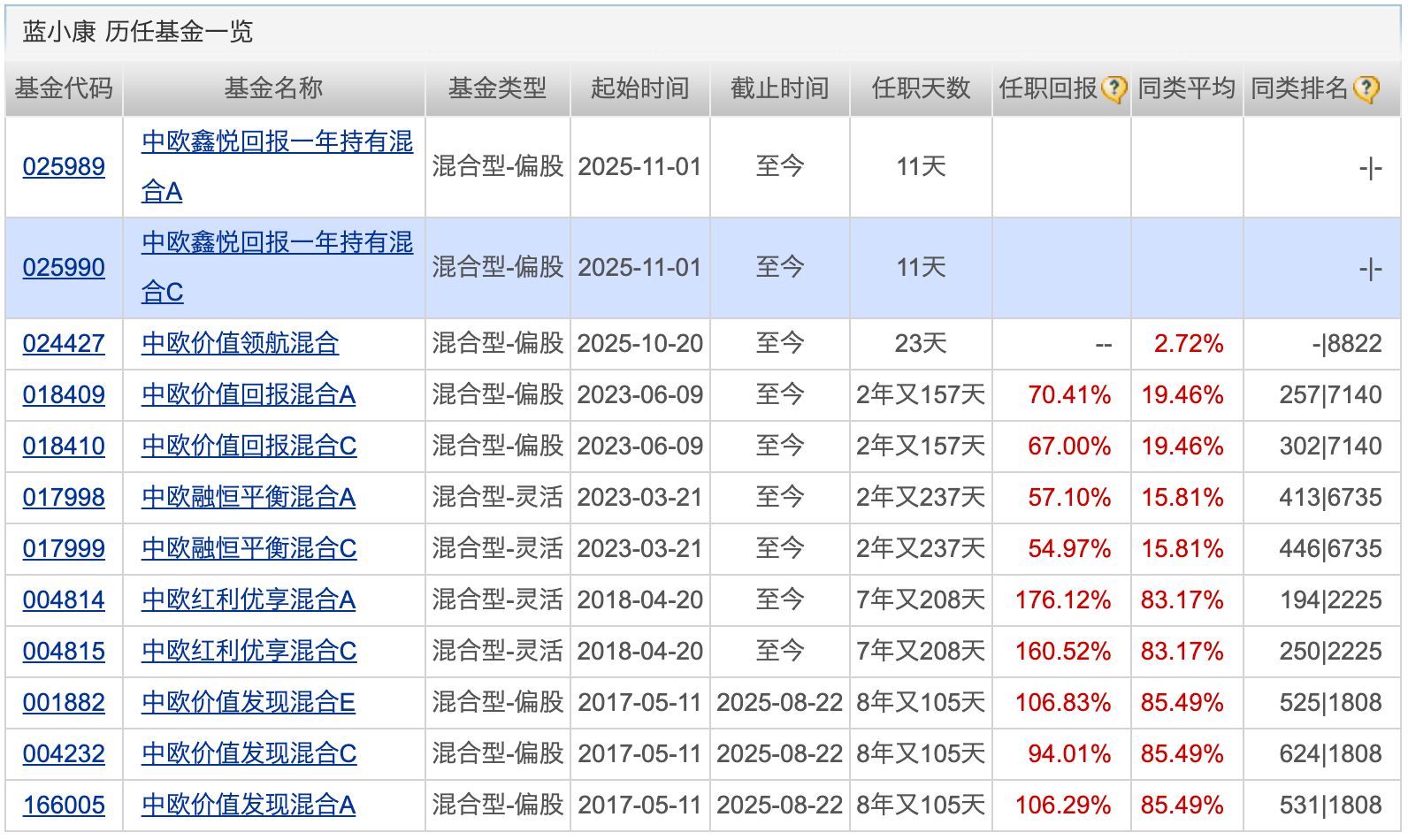The image size is (1408, 840).
Task: Open fund code 017999 link
Action: click(x=64, y=548)
